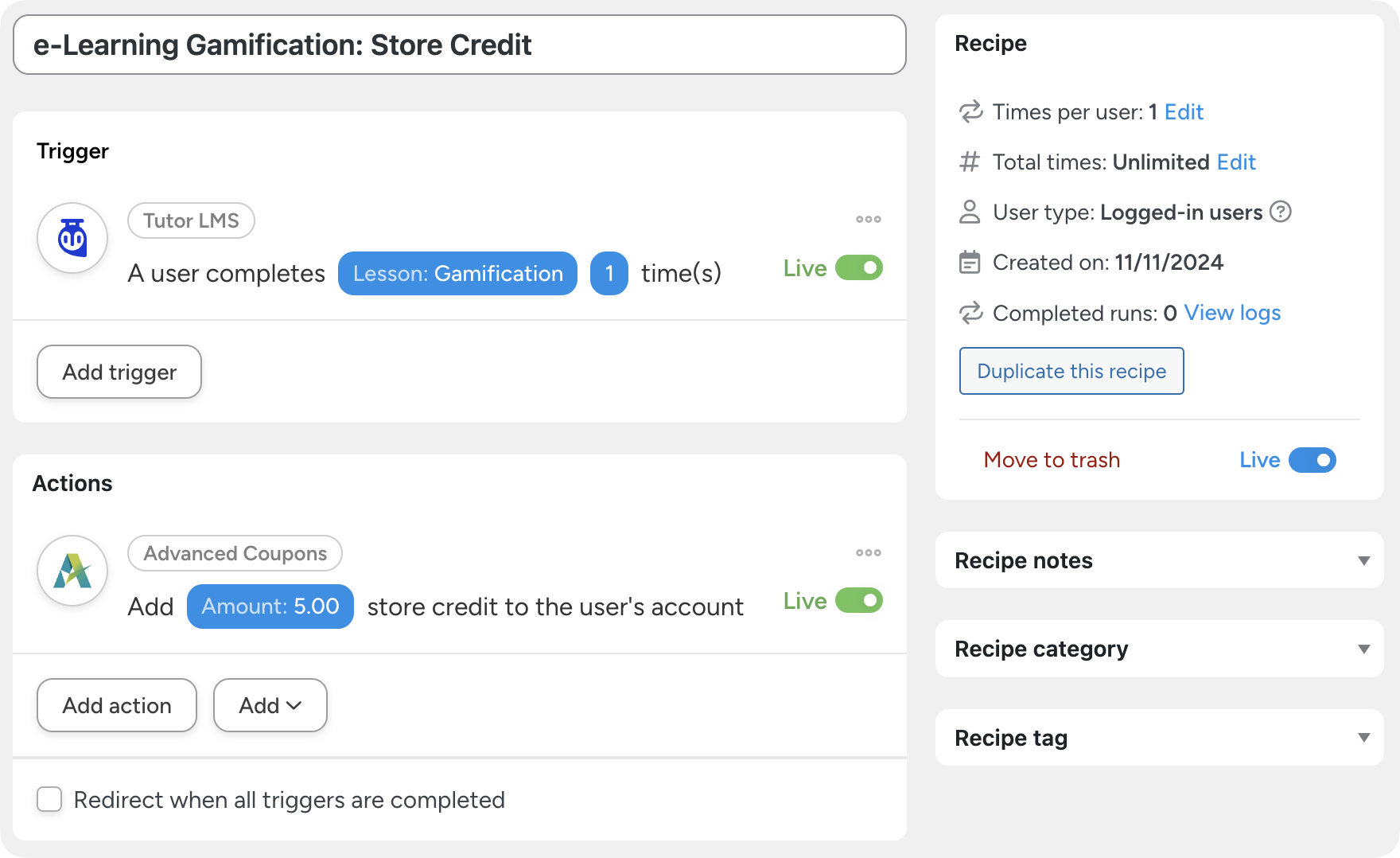
Task: Edit the Amount: 5.00 token
Action: pos(270,606)
